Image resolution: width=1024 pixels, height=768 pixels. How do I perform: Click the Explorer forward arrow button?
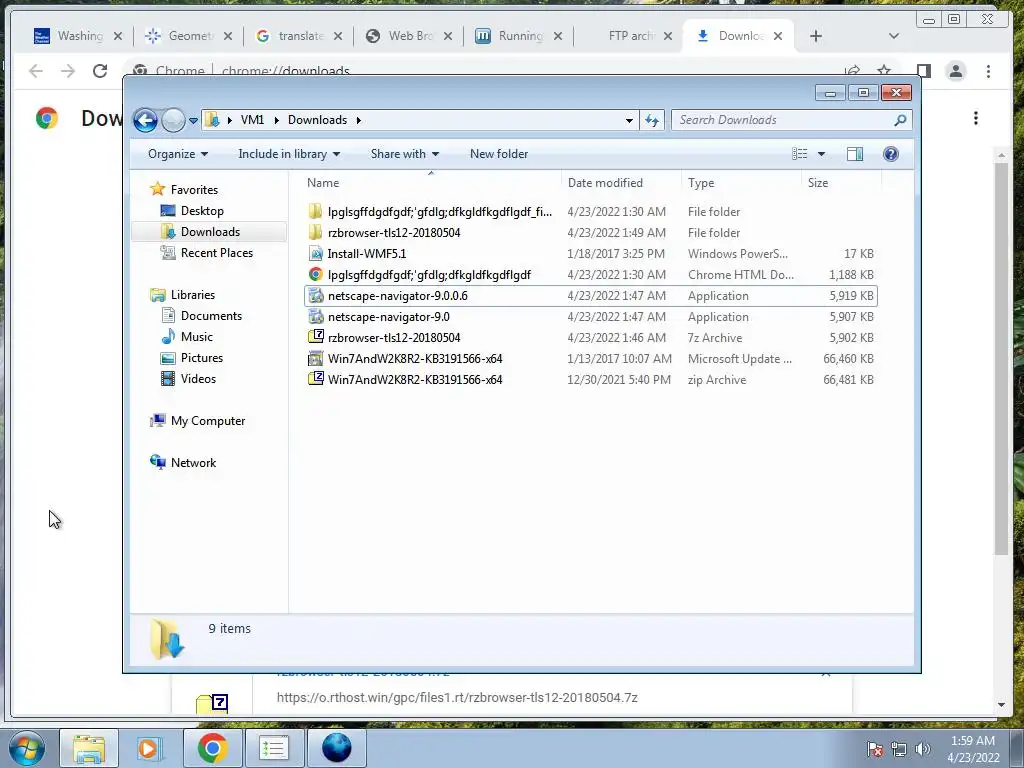[173, 120]
